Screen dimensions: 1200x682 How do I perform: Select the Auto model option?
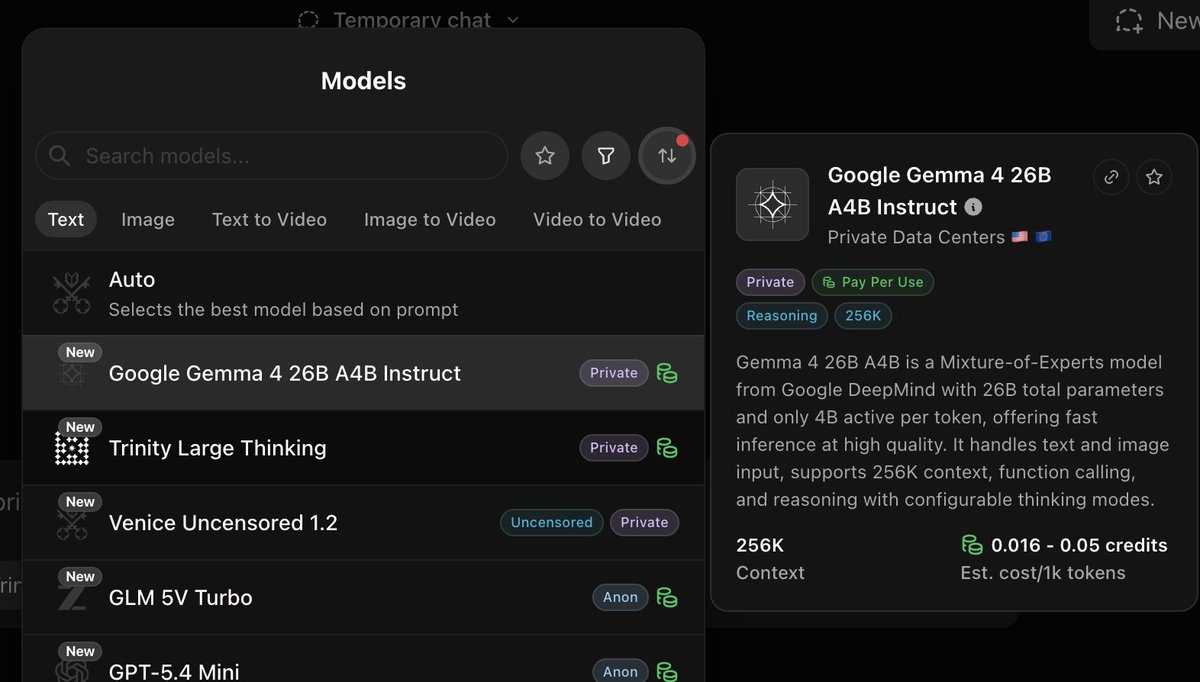click(x=363, y=294)
